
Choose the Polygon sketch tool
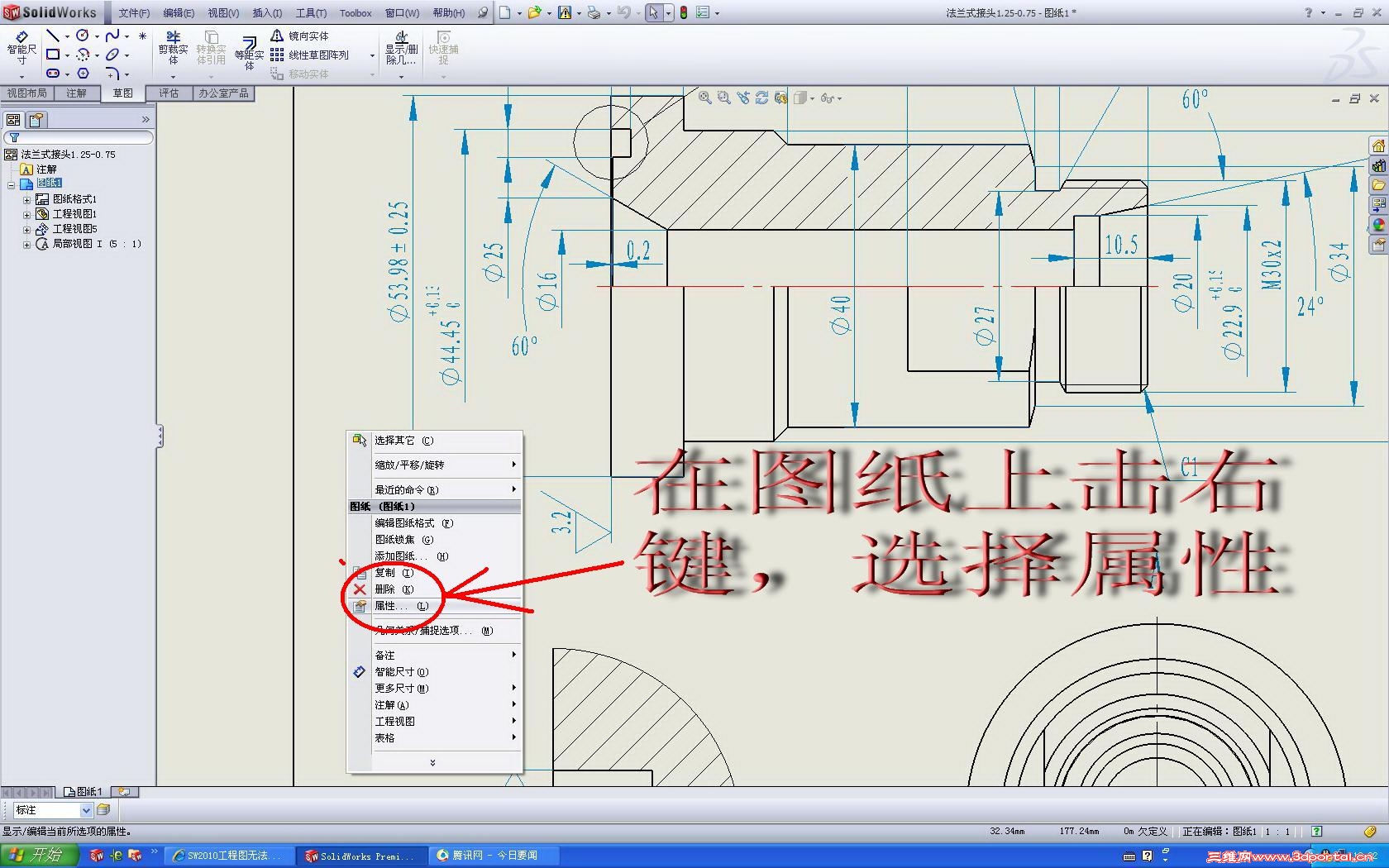pos(83,73)
